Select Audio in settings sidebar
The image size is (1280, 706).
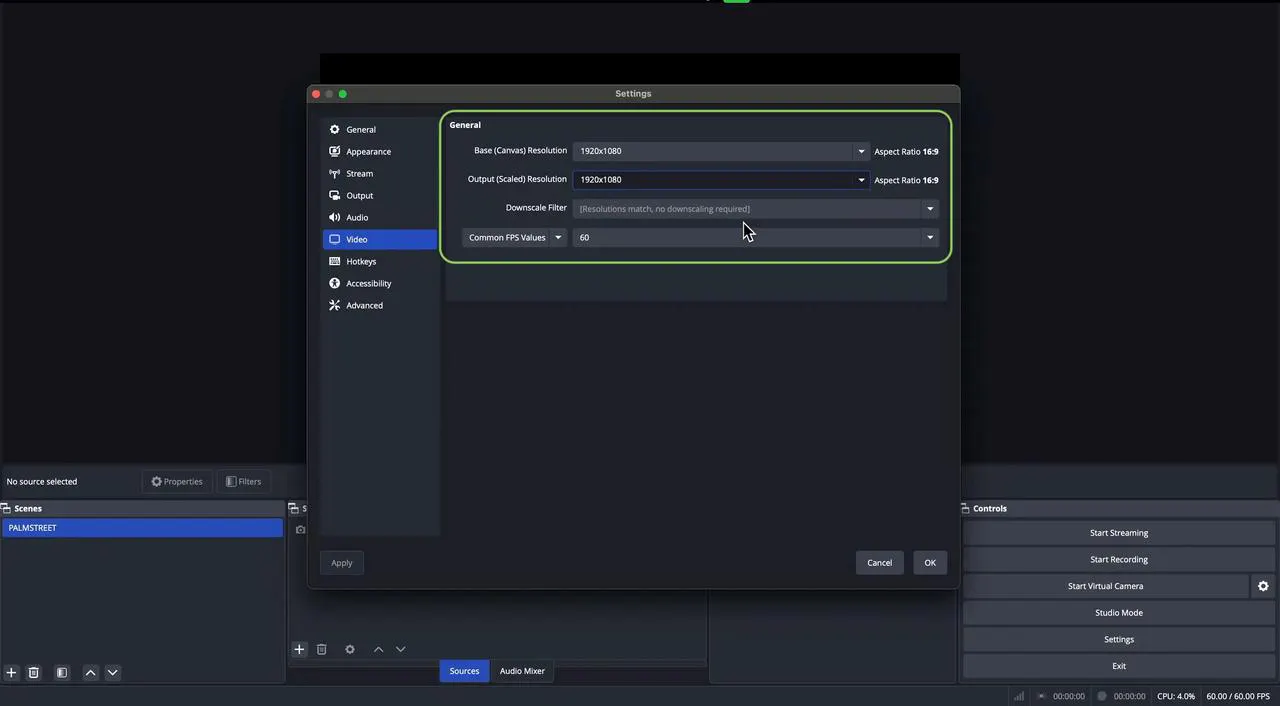click(357, 218)
